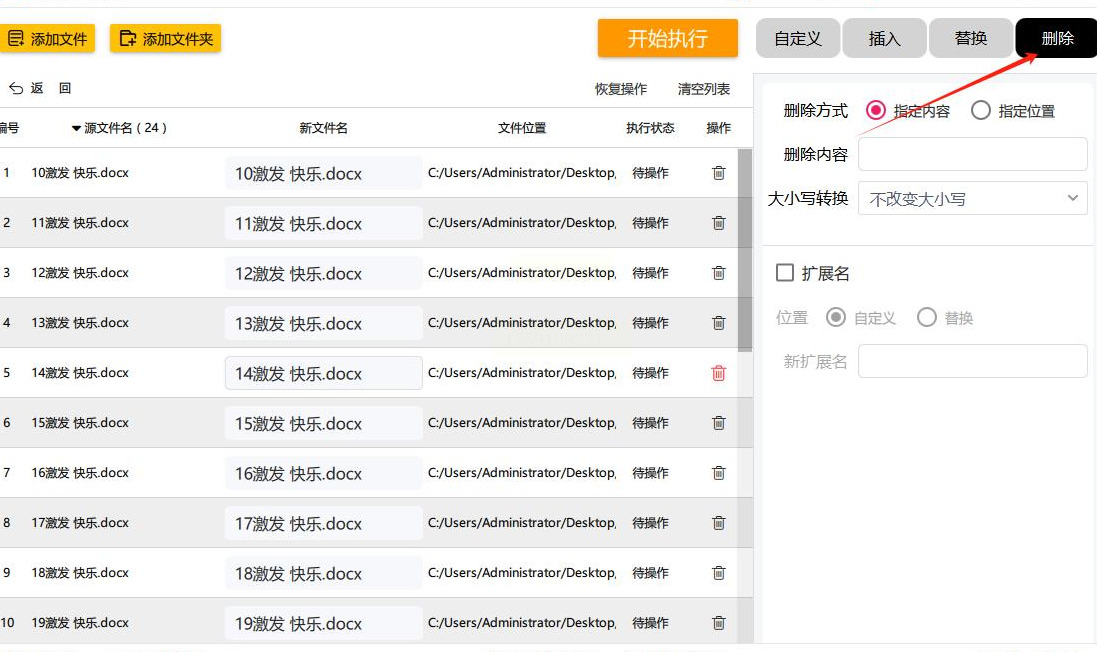Click 操作 column header
The height and width of the screenshot is (652, 1097).
click(719, 128)
